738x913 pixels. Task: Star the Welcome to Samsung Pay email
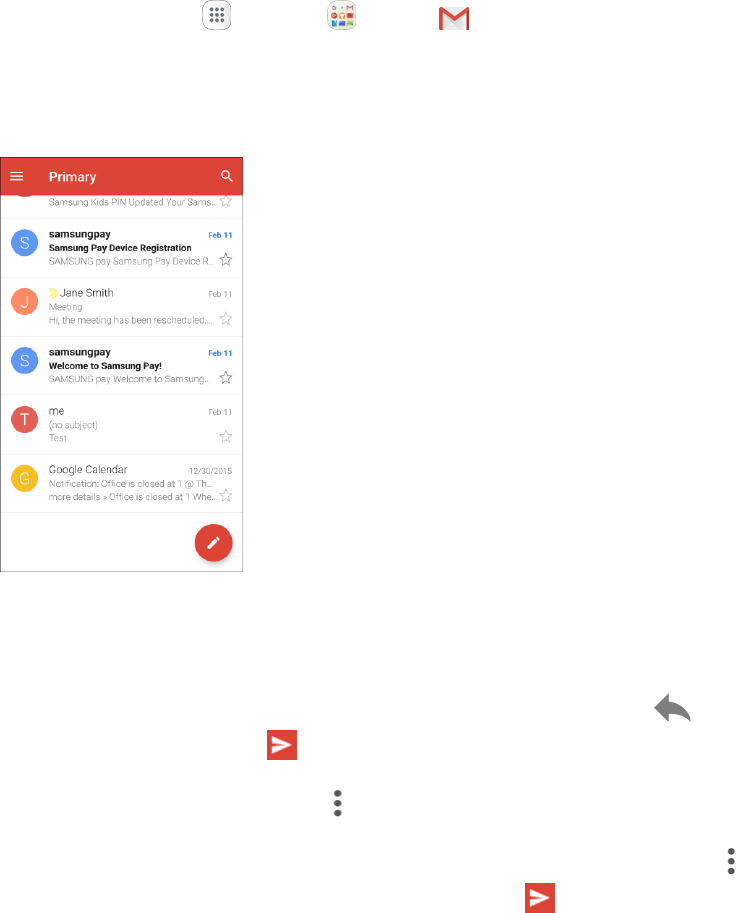click(226, 378)
